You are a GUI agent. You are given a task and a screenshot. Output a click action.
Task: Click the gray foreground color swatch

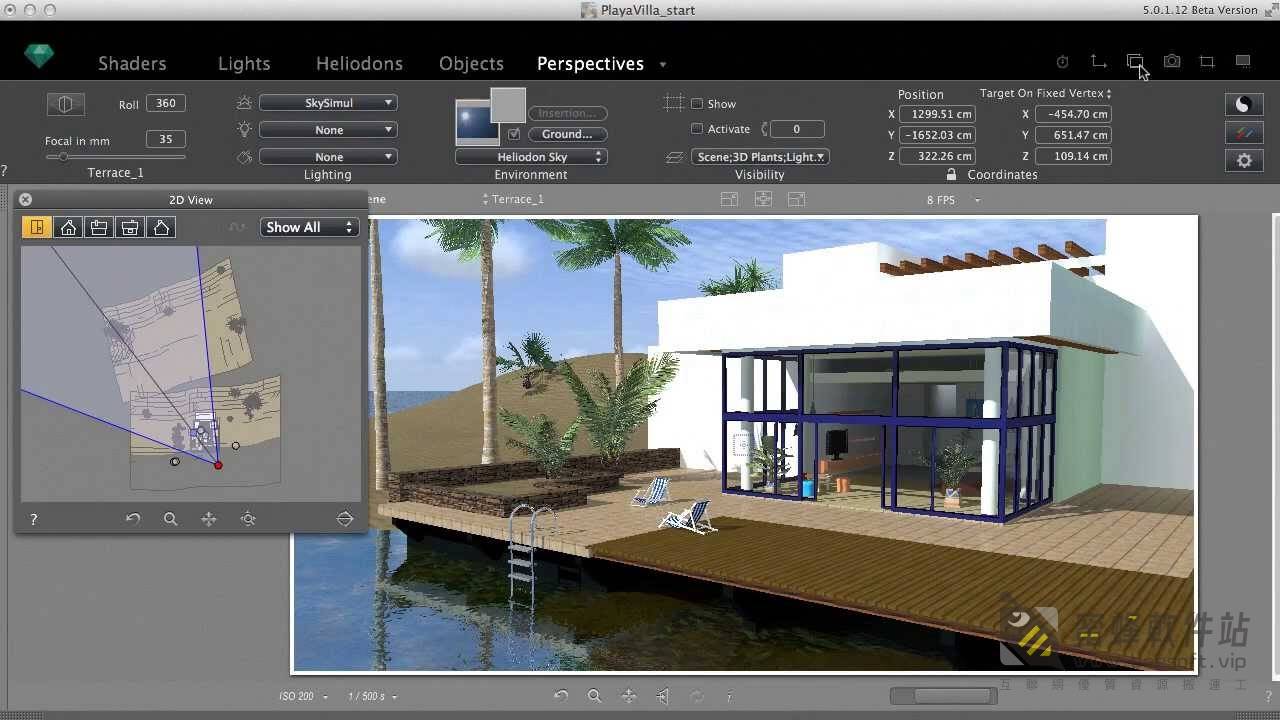(x=508, y=104)
